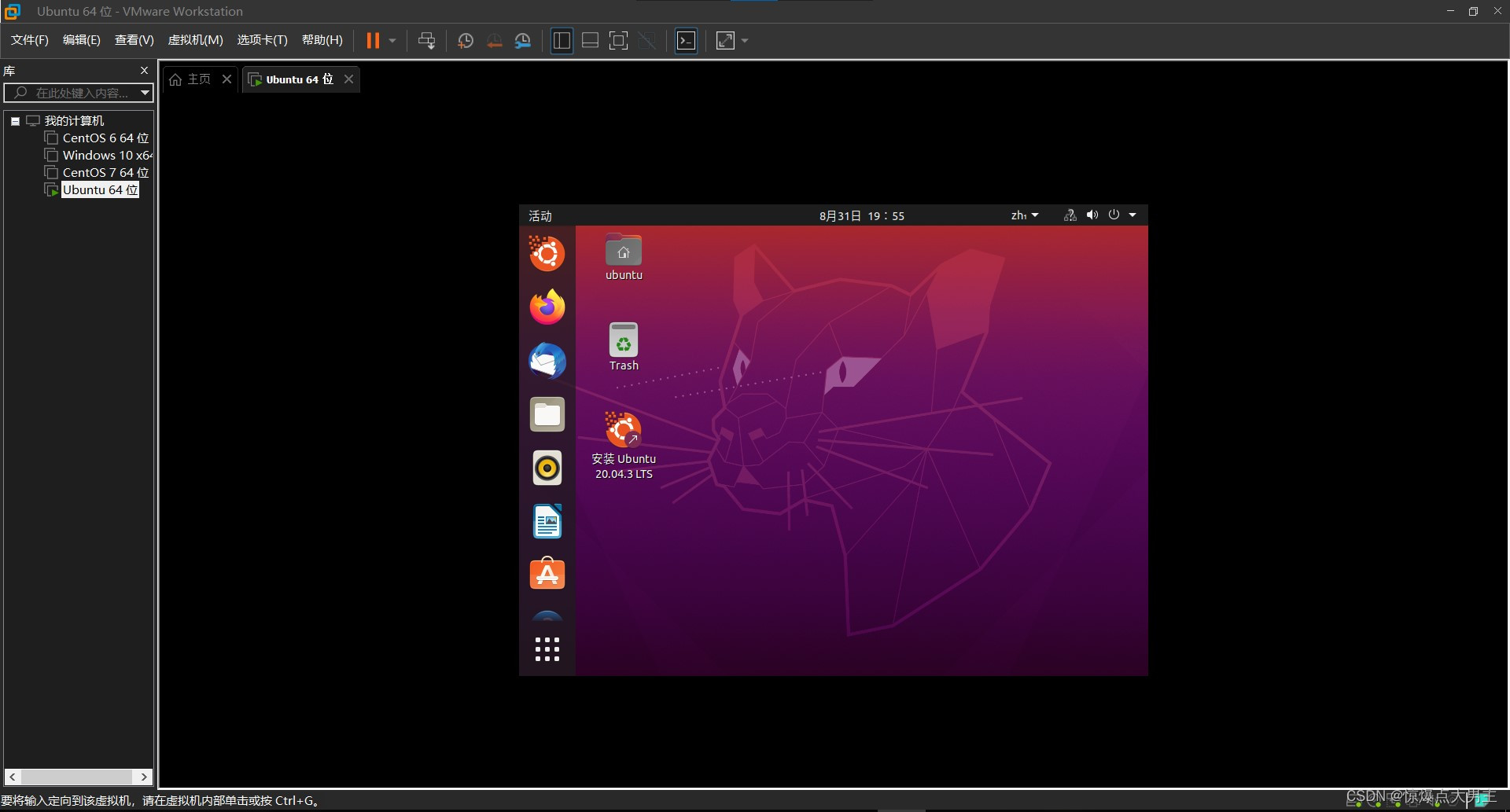This screenshot has width=1510, height=812.
Task: Toggle the library sidebar view
Action: click(x=562, y=41)
